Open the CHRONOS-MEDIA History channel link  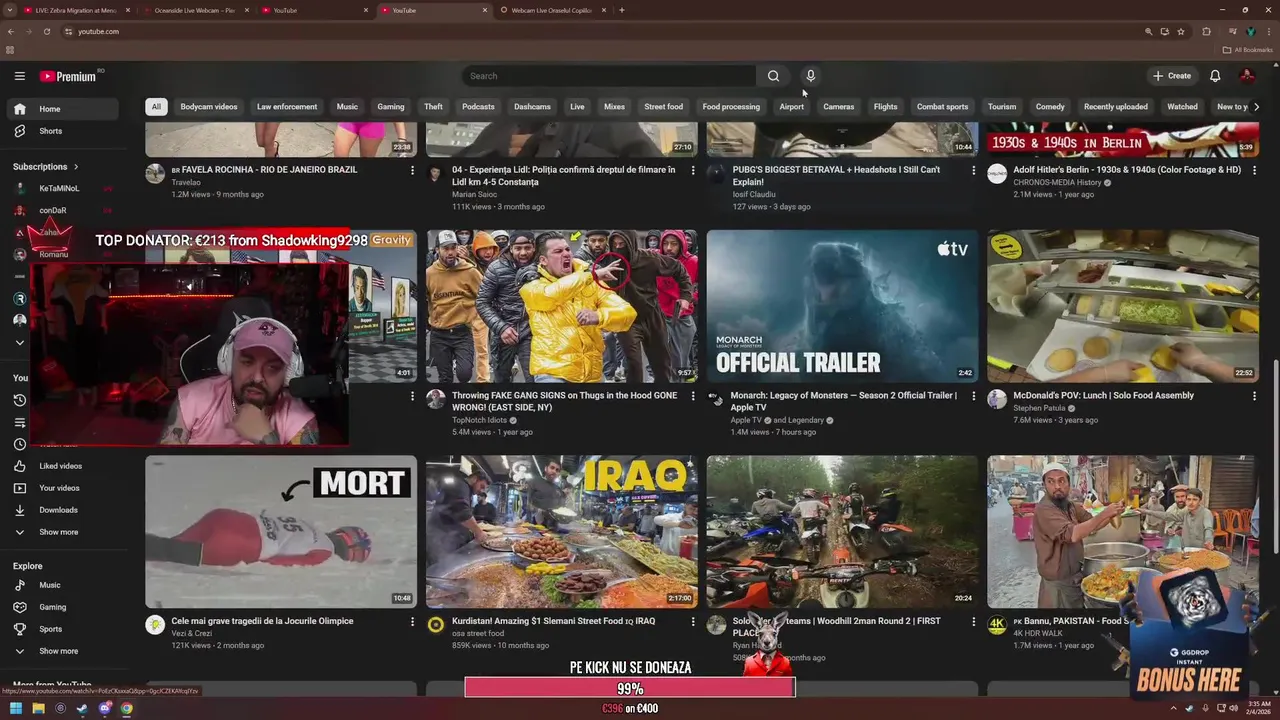click(1057, 183)
